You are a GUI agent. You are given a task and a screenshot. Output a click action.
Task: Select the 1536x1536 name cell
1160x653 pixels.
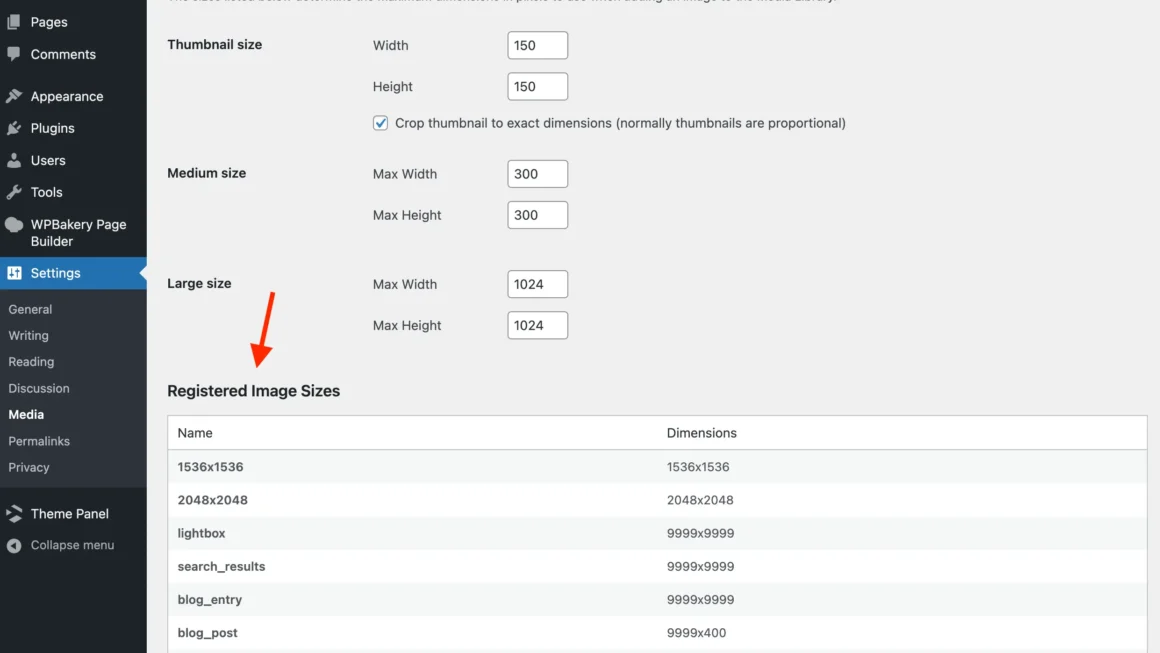210,467
